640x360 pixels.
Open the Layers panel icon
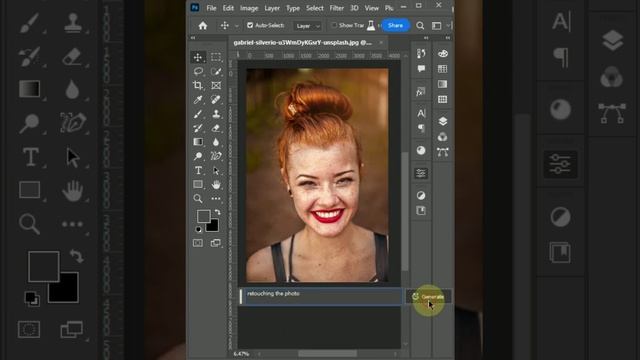pyautogui.click(x=442, y=121)
